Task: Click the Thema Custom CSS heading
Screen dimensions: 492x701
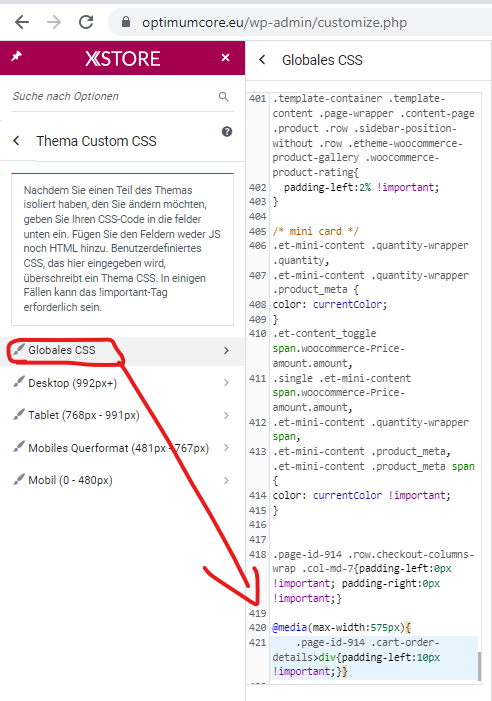Action: pos(97,141)
